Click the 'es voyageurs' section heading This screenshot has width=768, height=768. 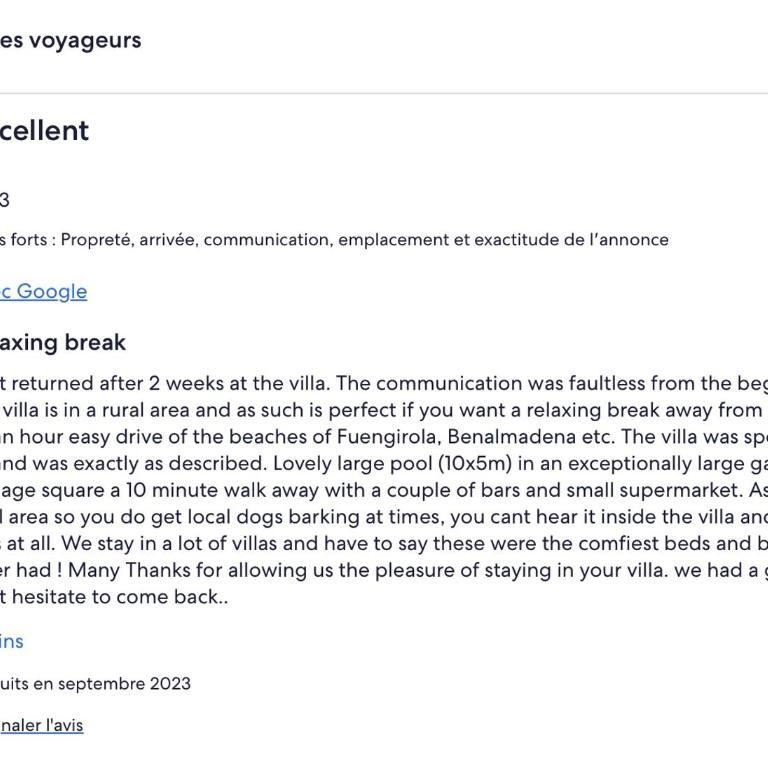[x=70, y=40]
